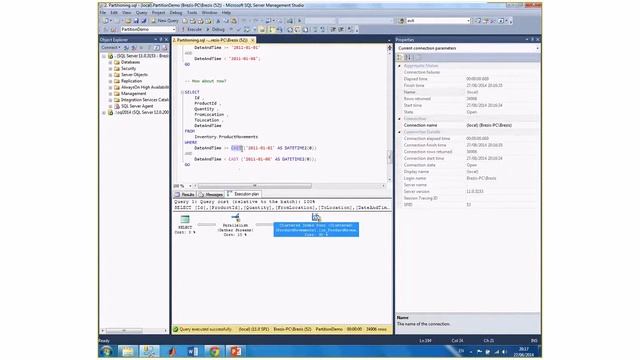
Task: Open File Explorer from the taskbar
Action: click(x=128, y=351)
